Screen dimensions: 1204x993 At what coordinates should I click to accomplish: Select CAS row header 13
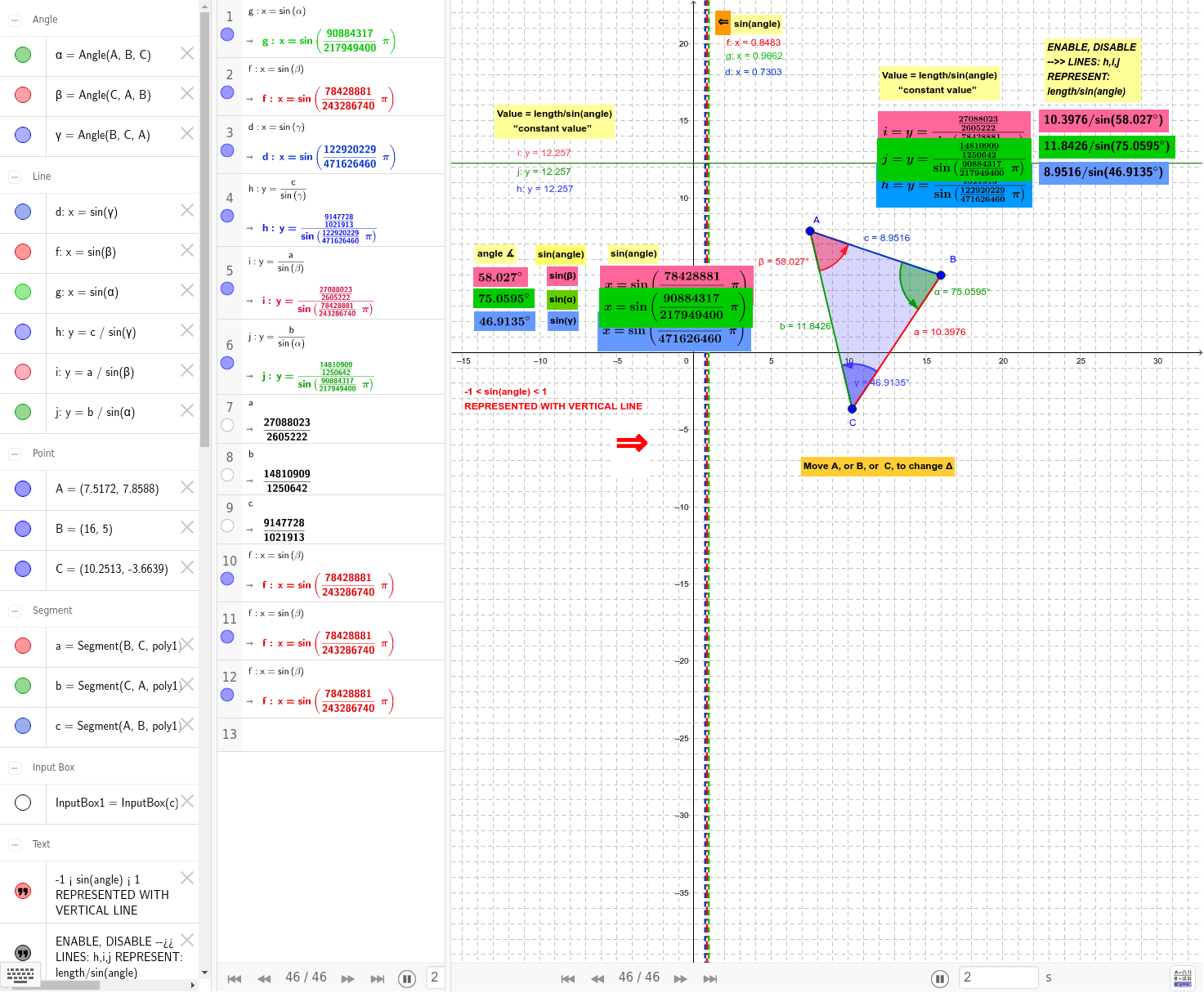point(230,734)
